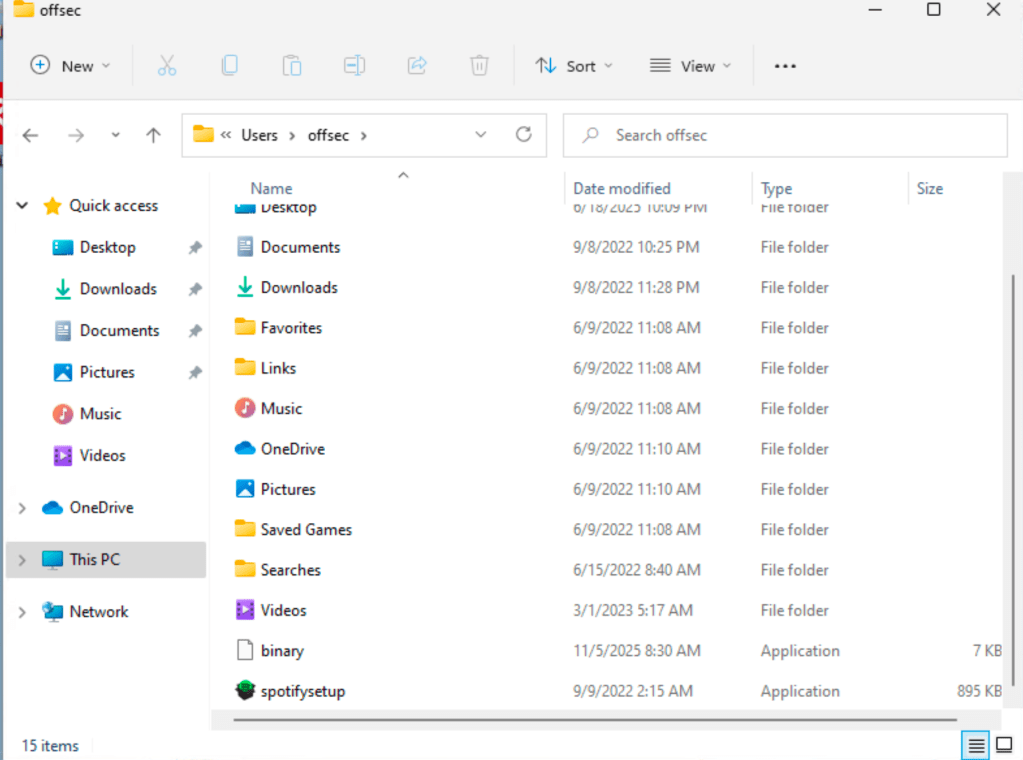Click the Cut scissors icon in toolbar
1023x760 pixels.
167,66
